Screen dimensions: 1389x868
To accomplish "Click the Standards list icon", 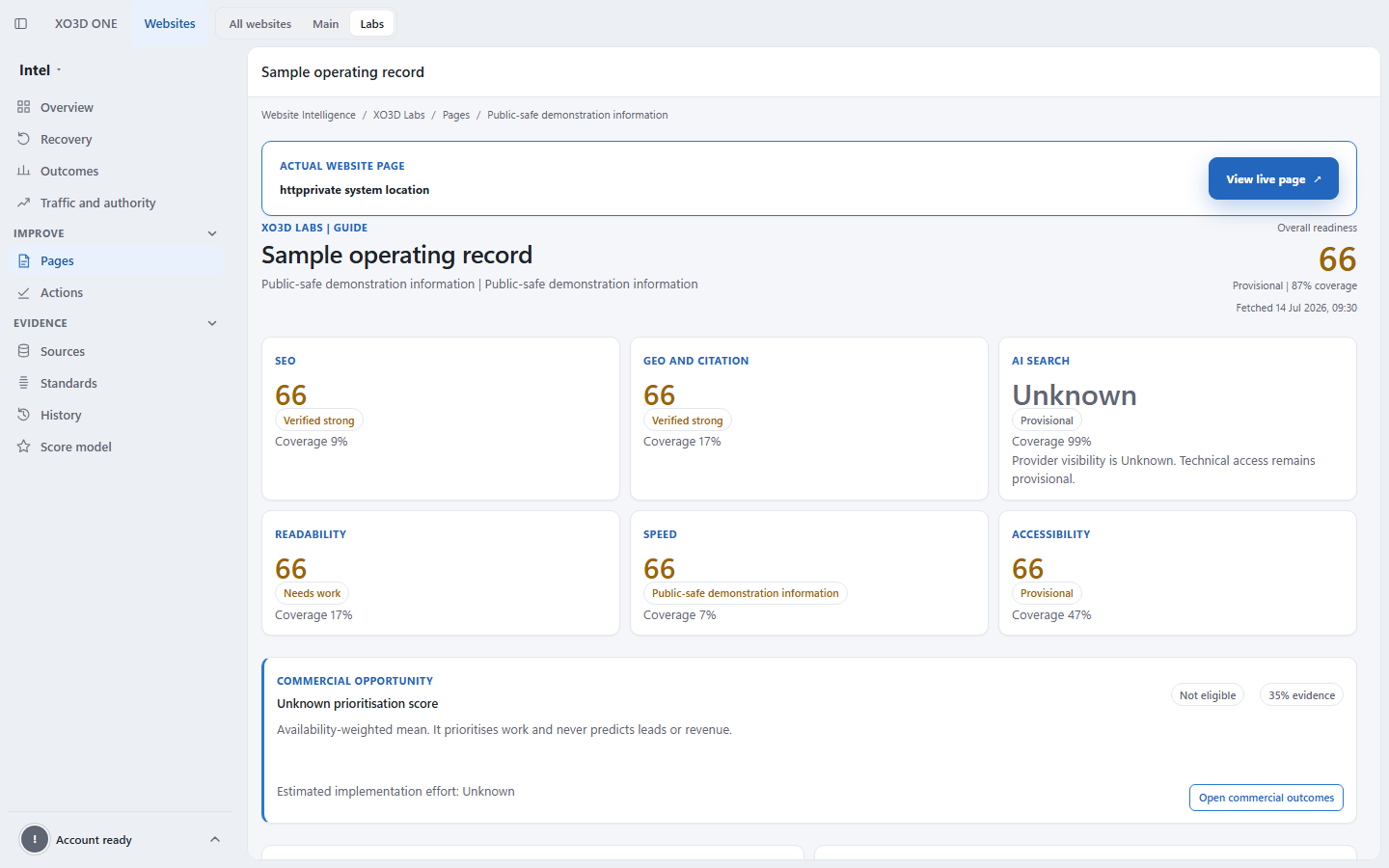I will click(24, 383).
